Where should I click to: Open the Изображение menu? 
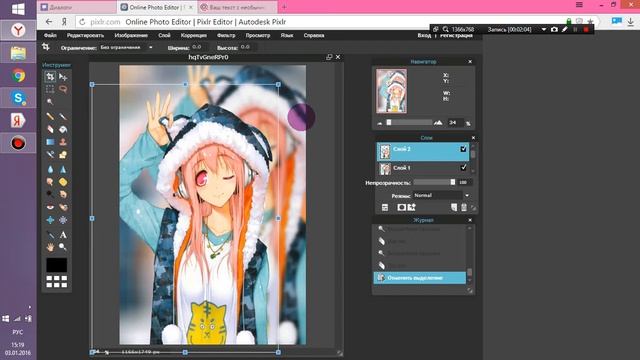131,36
